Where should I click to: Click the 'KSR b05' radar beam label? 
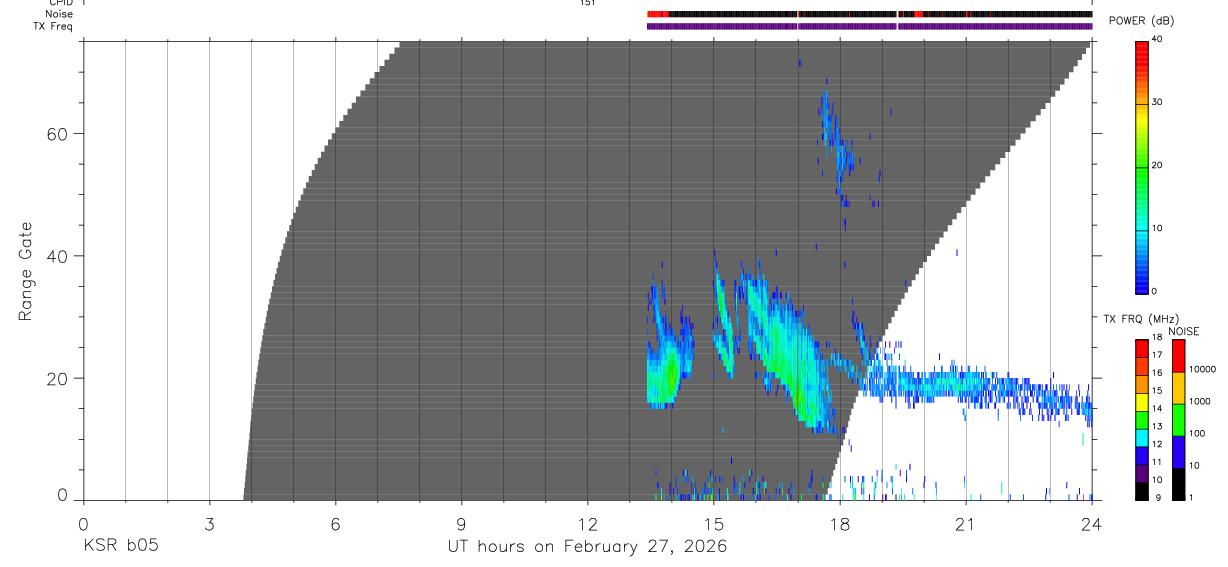click(120, 546)
